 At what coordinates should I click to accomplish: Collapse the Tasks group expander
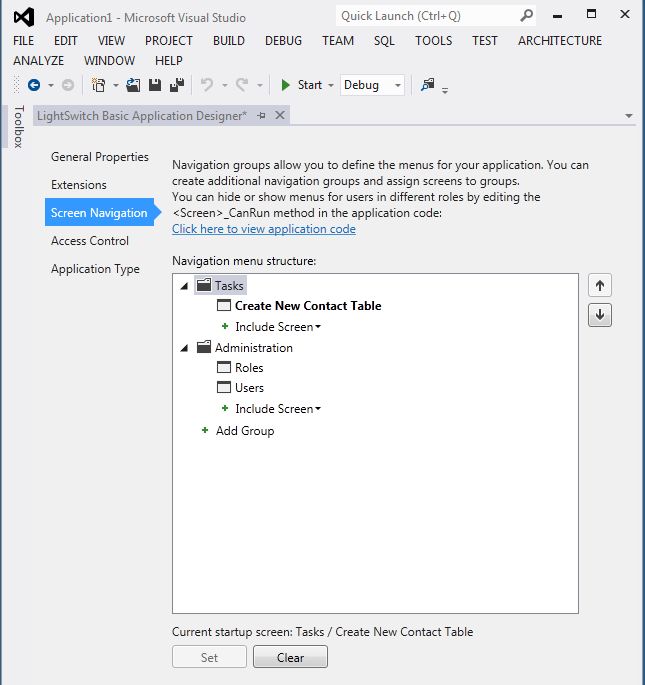(x=184, y=286)
